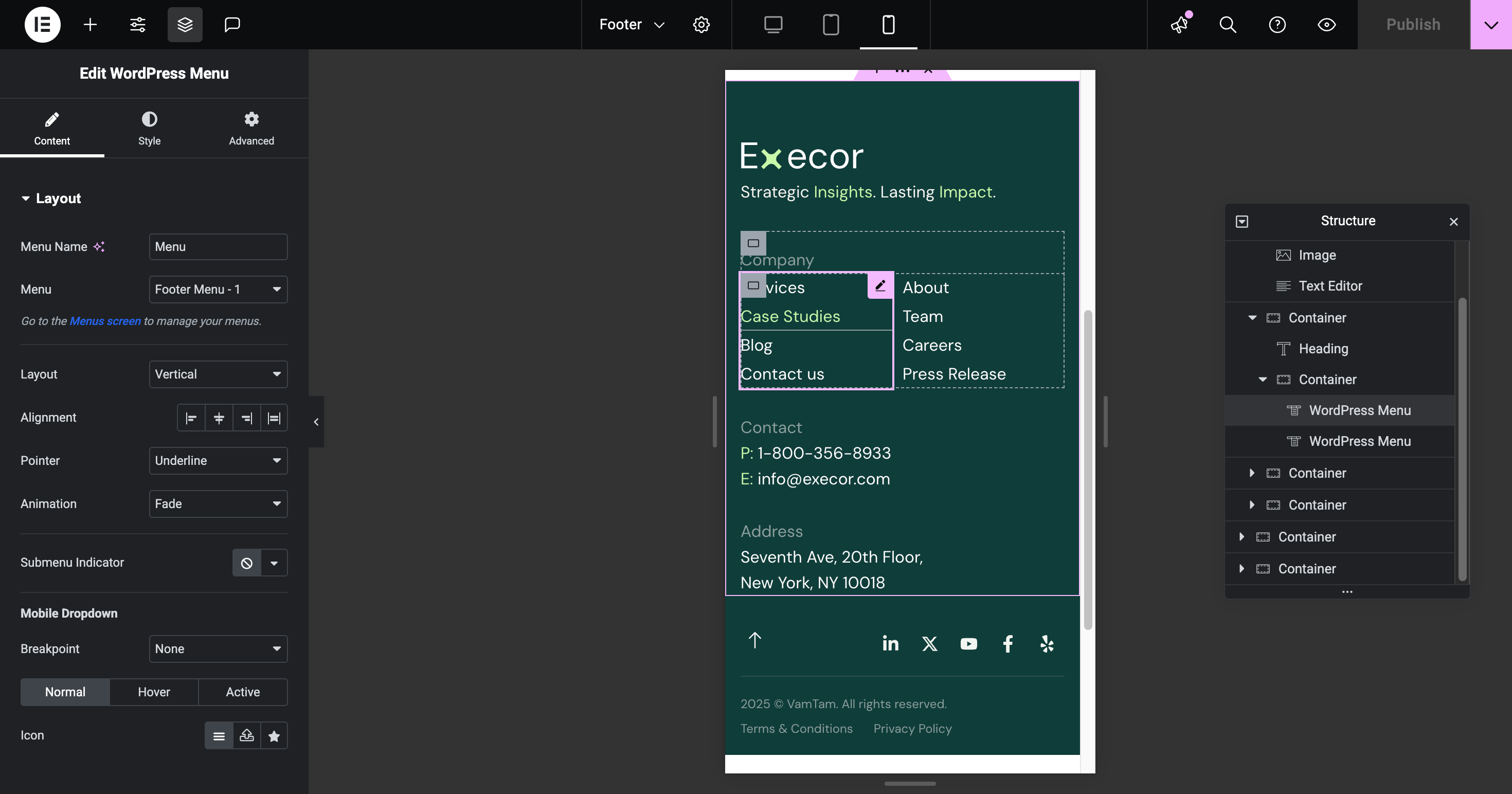Open the Notes comment icon
The height and width of the screenshot is (794, 1512).
pyautogui.click(x=232, y=25)
